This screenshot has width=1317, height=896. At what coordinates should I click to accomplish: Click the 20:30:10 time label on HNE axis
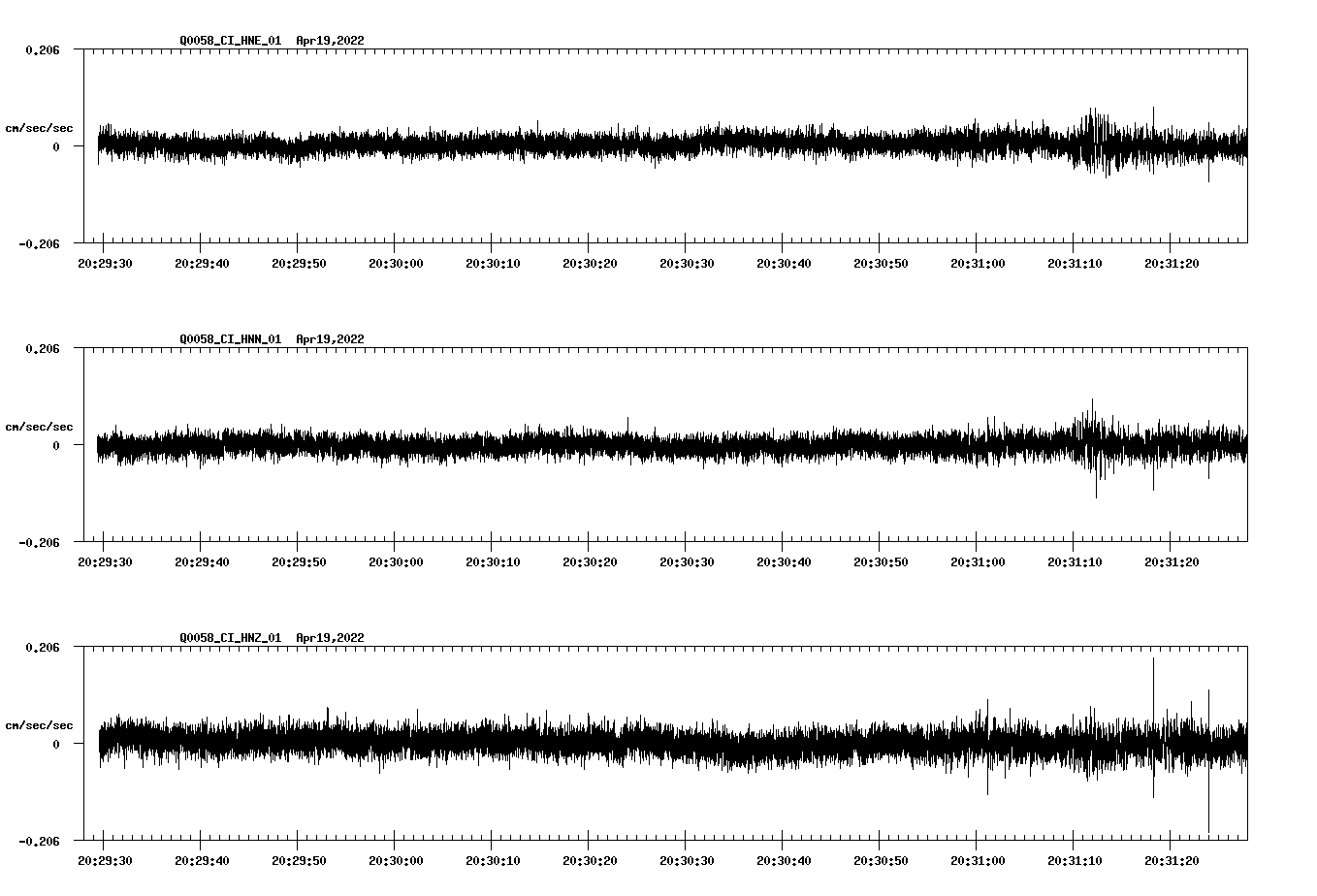coord(493,264)
